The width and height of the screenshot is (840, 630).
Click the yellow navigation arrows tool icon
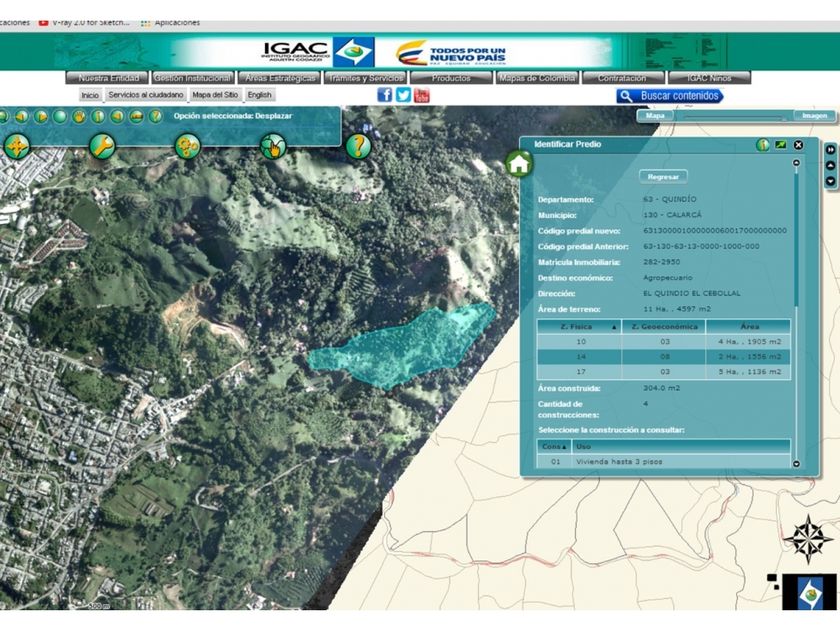coord(16,147)
